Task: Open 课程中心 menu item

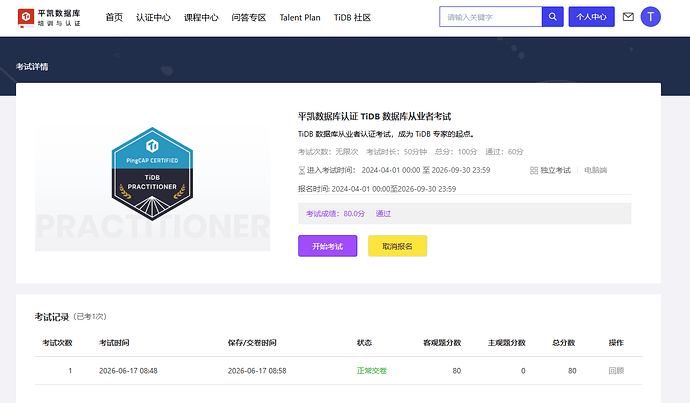Action: coord(201,18)
